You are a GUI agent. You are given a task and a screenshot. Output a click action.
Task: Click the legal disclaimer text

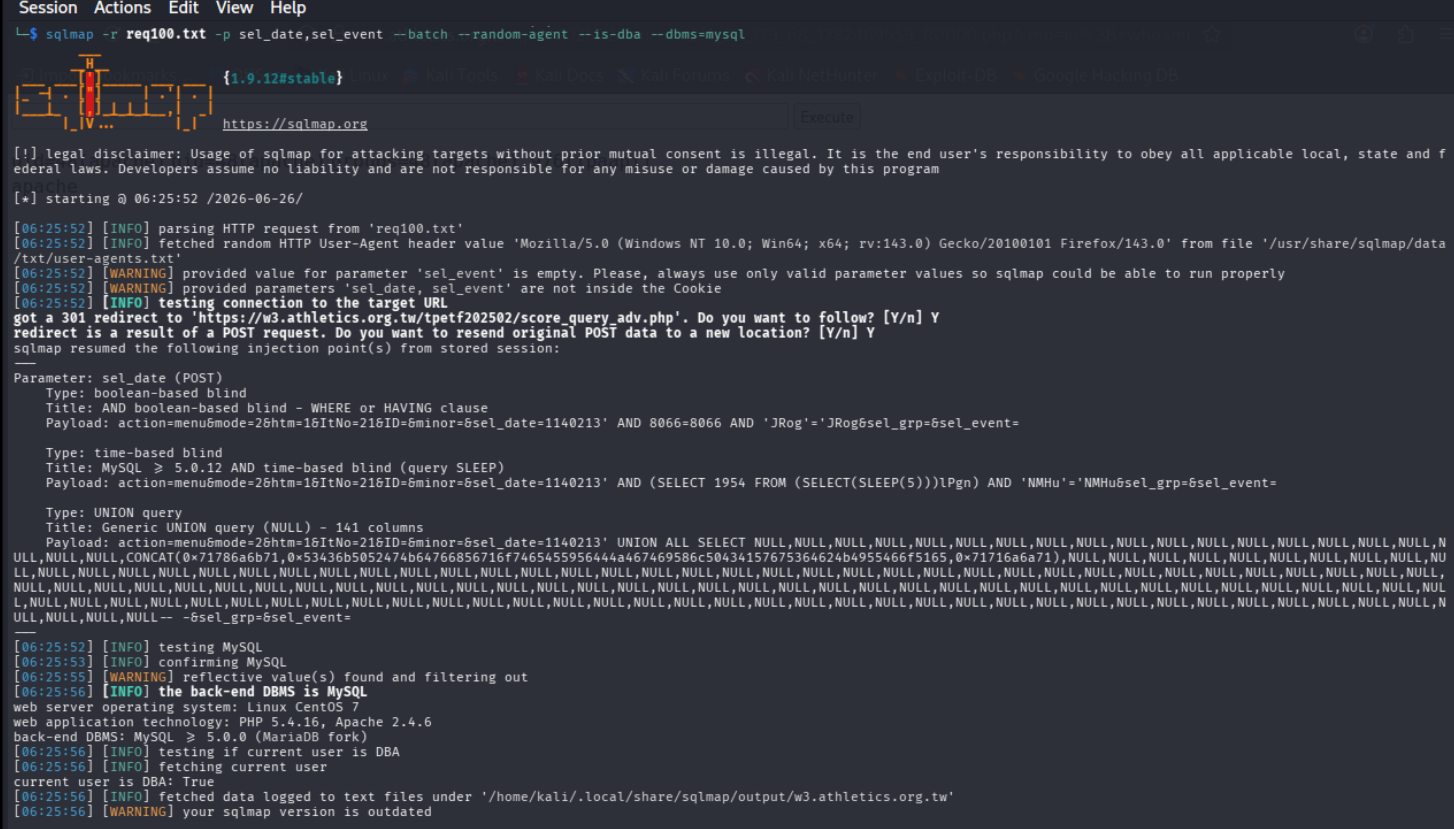(x=730, y=161)
